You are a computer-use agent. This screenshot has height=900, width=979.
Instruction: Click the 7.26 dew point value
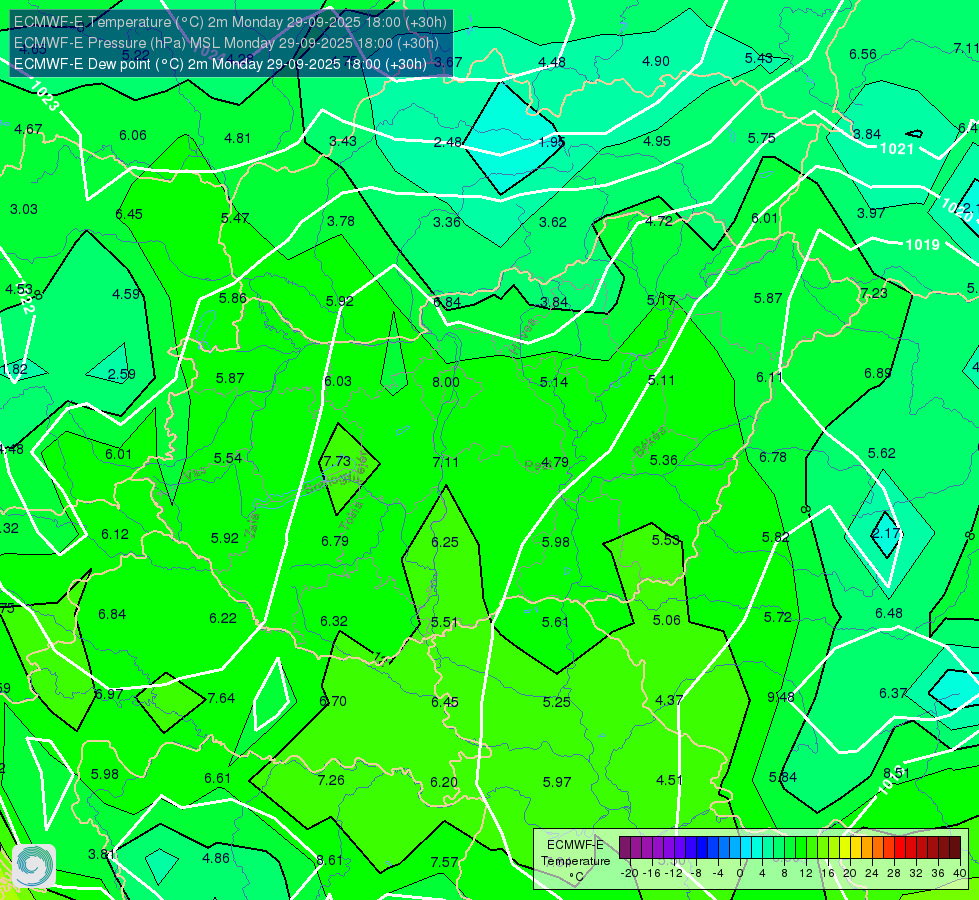tap(331, 780)
